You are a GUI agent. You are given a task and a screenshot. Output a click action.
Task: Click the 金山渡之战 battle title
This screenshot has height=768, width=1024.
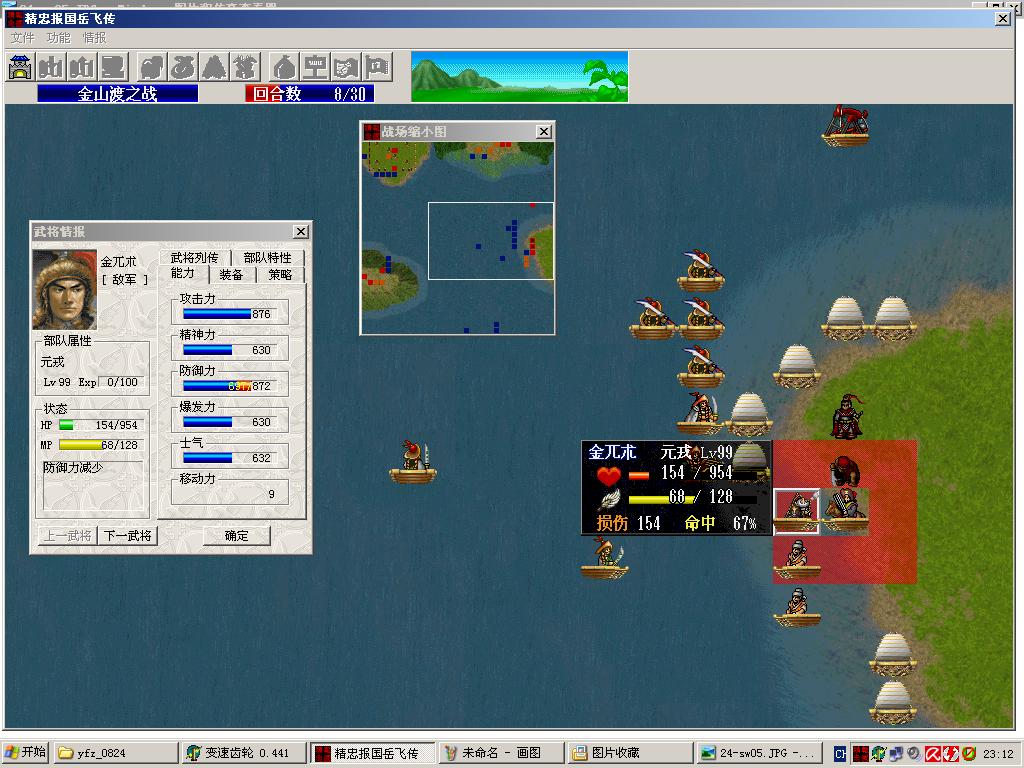click(x=118, y=94)
